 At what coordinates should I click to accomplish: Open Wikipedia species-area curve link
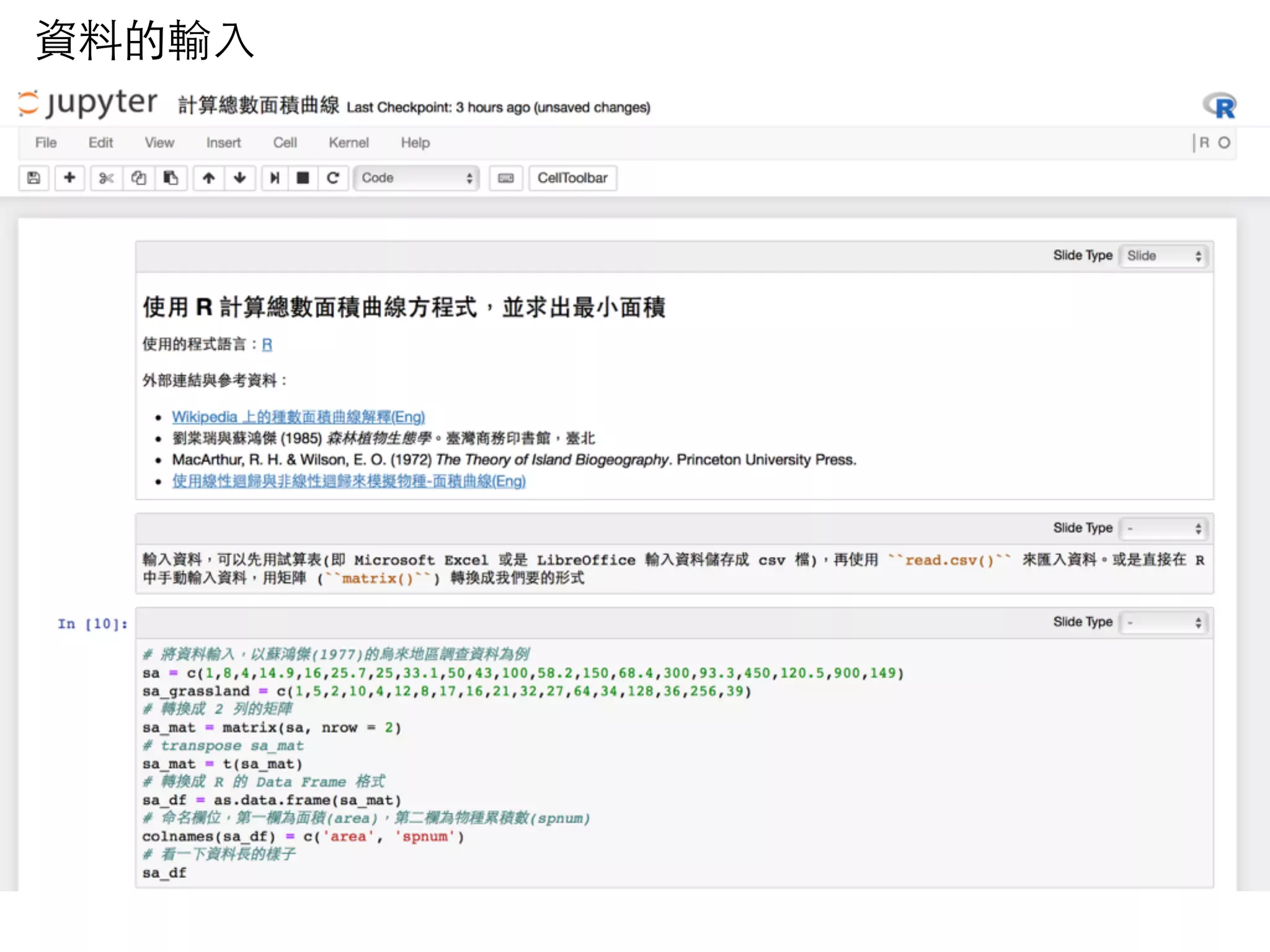point(298,417)
